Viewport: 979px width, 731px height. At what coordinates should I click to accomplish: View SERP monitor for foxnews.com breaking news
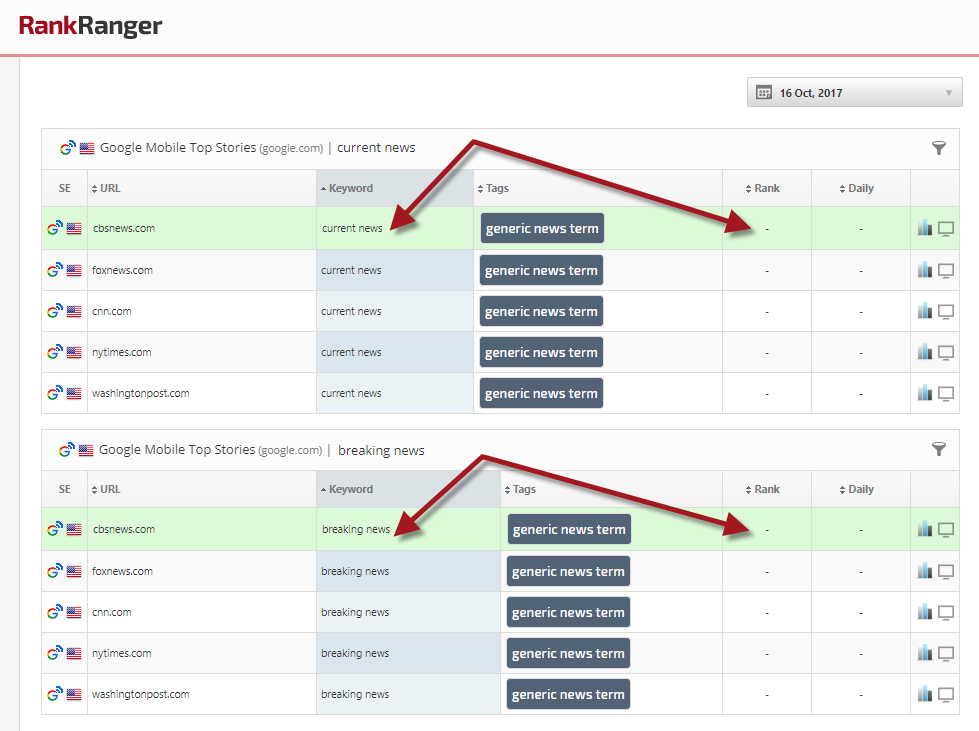[946, 572]
